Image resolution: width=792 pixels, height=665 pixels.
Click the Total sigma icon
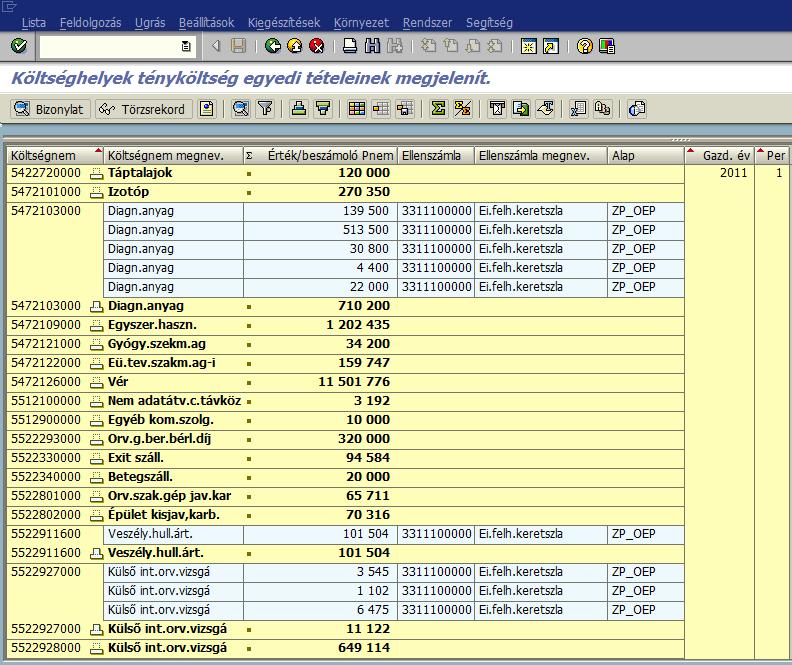coord(438,109)
